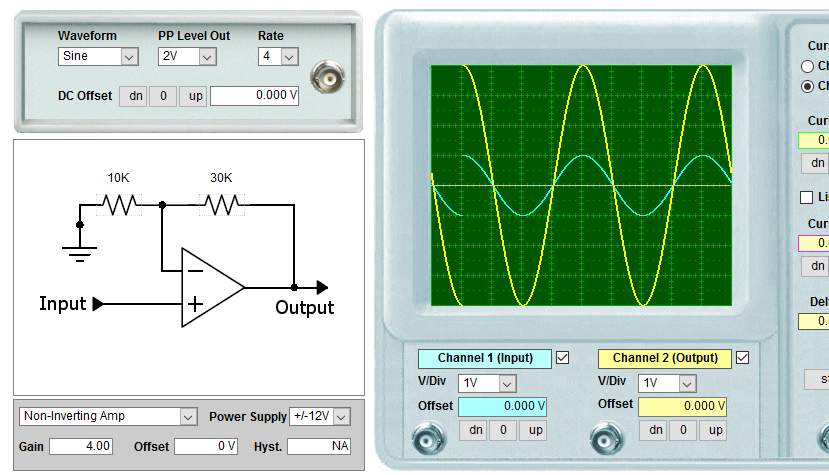Click the "Power Supply" label text
The height and width of the screenshot is (475, 829).
click(x=247, y=417)
